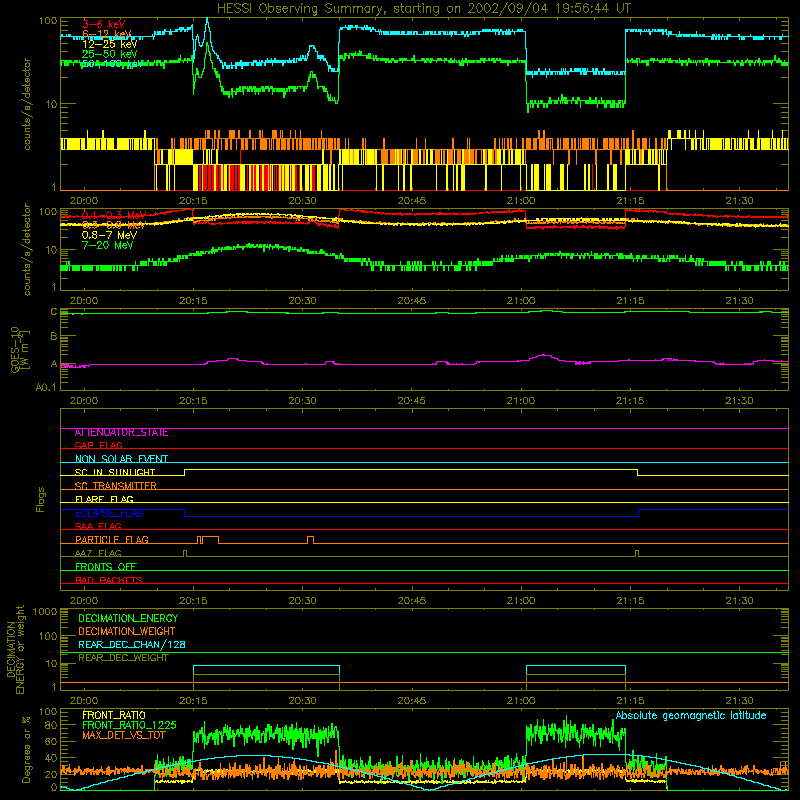Click the DECIMATION_WEIGHT legend label
This screenshot has width=800, height=800.
point(127,632)
